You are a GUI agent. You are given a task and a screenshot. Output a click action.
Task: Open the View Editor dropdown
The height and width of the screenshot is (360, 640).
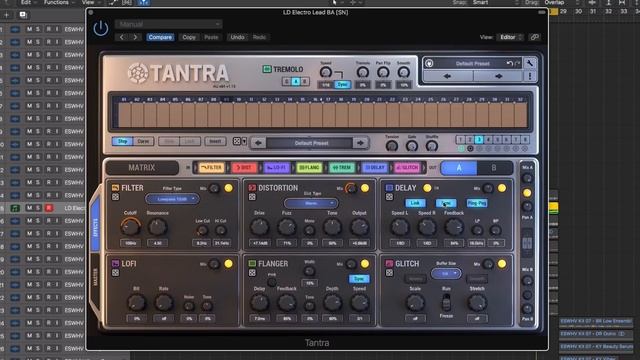pyautogui.click(x=511, y=37)
